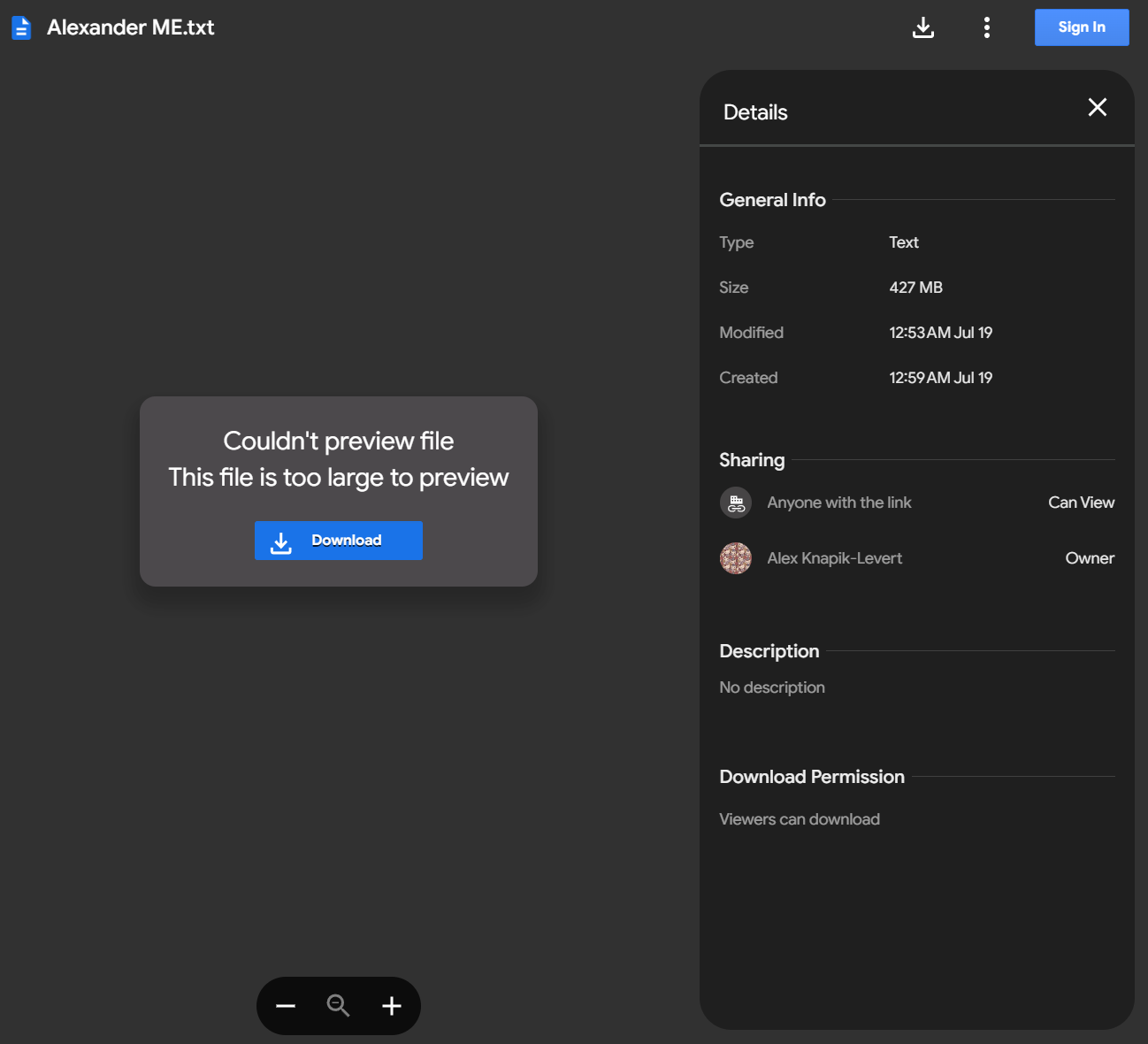Select the 'Anyone with the link' text
This screenshot has width=1148, height=1044.
(839, 503)
